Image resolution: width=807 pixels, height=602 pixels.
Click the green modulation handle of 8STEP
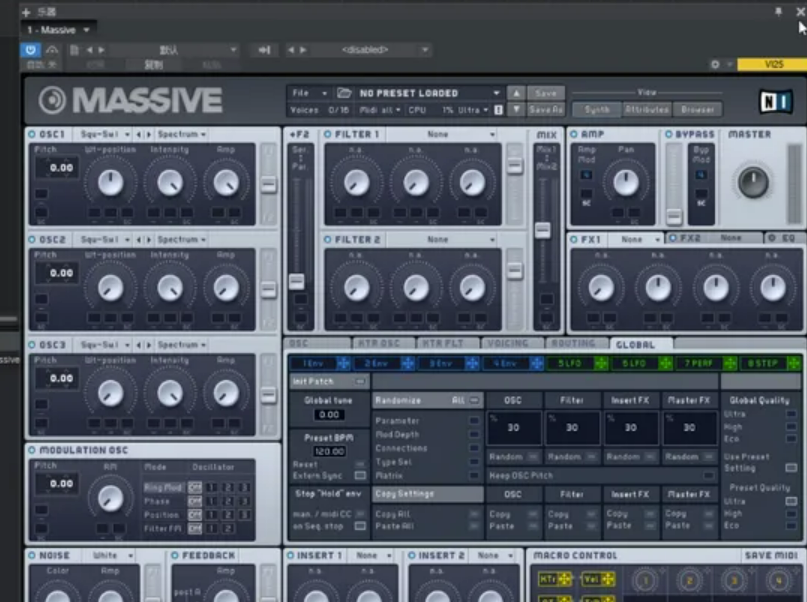794,363
